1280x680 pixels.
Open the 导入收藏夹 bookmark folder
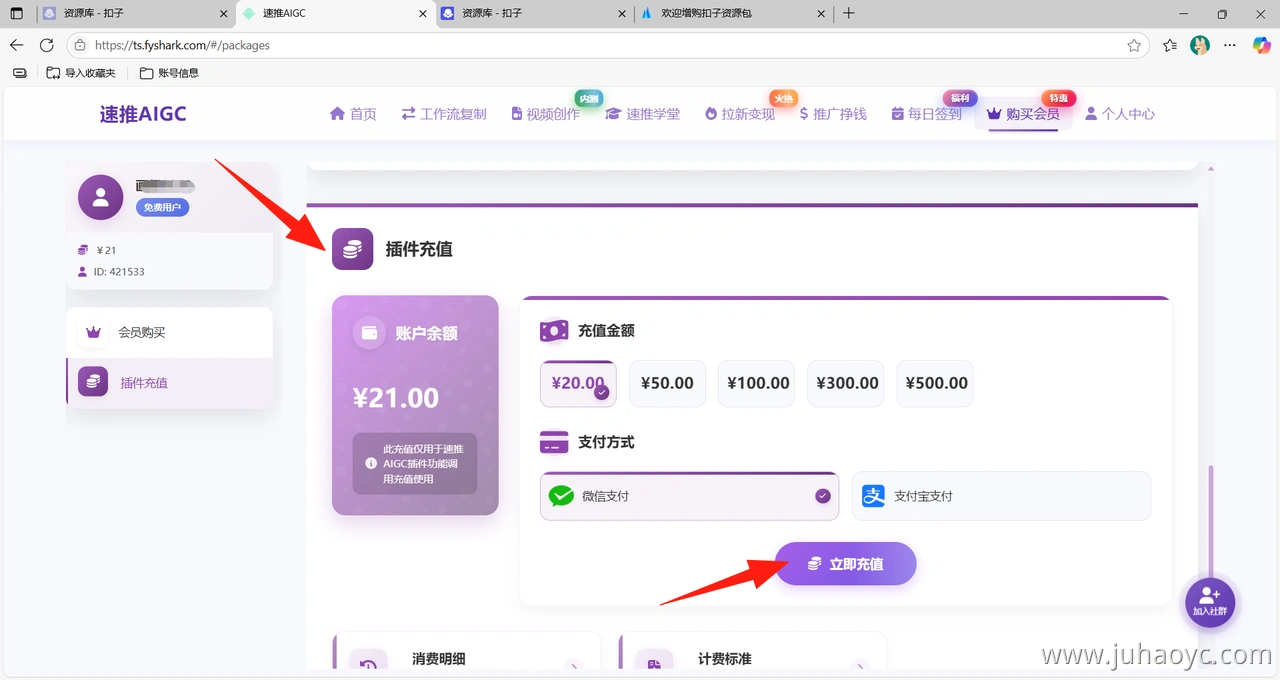(x=81, y=73)
